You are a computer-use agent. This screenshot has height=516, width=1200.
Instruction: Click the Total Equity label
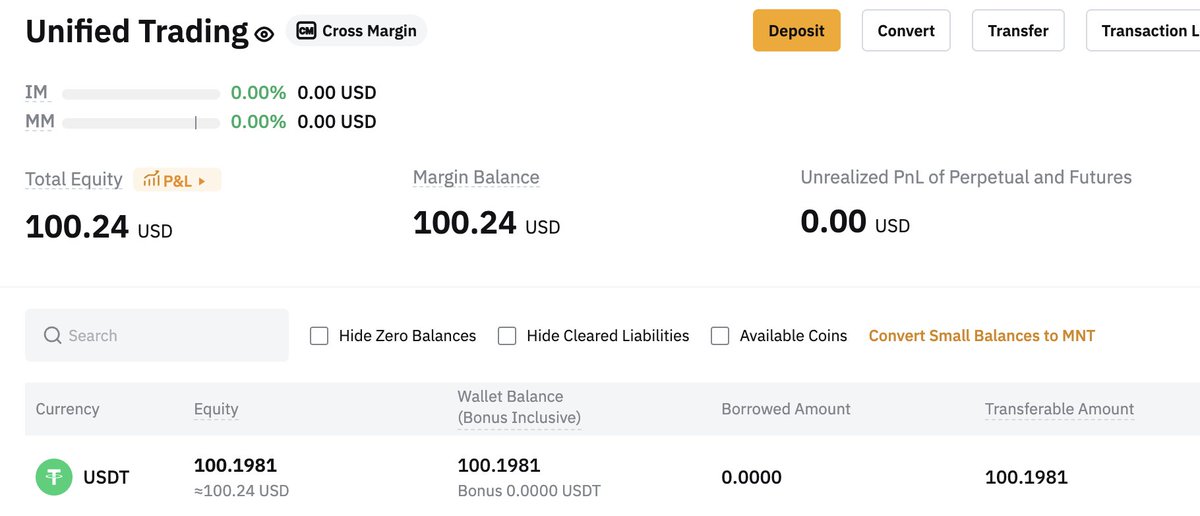pos(74,180)
